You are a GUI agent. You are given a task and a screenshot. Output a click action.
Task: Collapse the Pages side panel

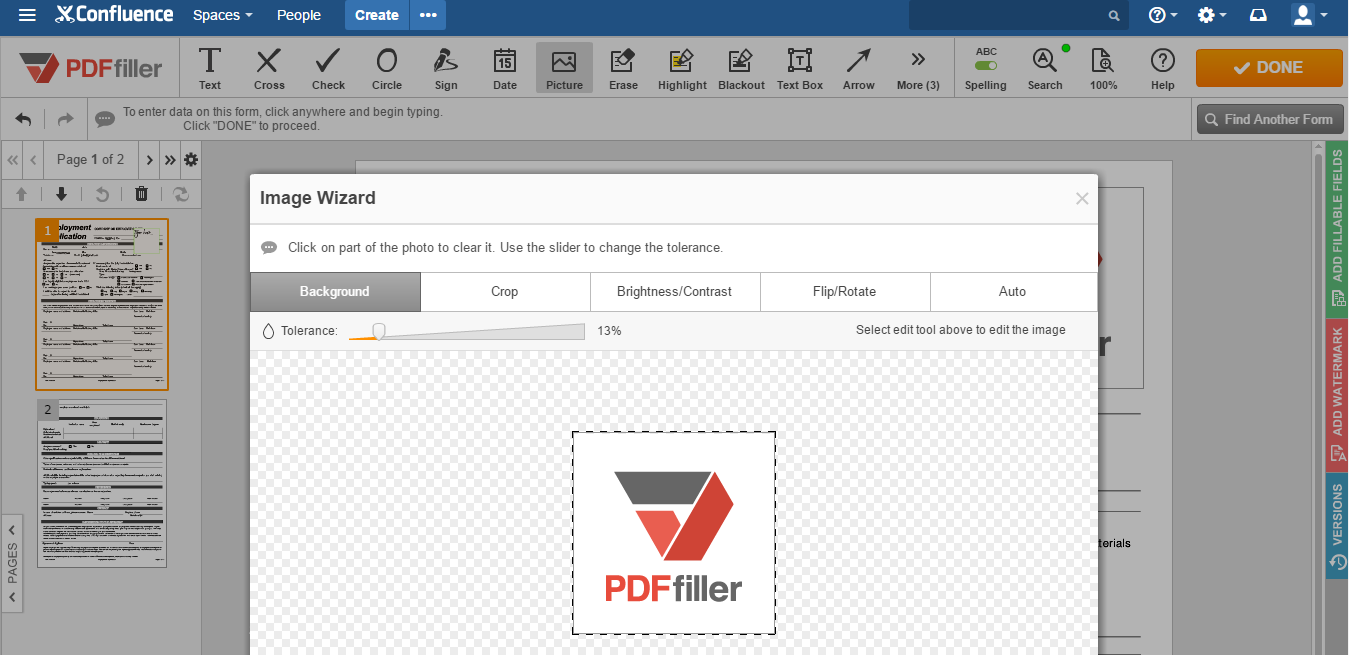[12, 562]
